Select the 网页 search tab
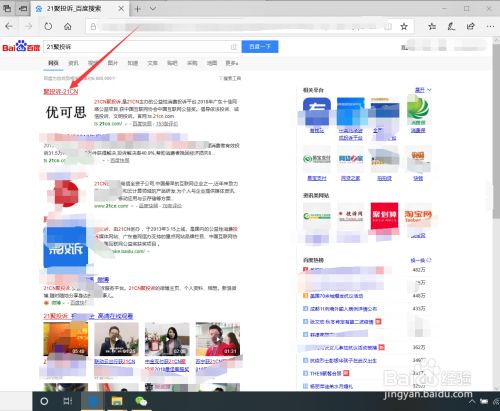Image resolution: width=500 pixels, height=411 pixels. [53, 63]
